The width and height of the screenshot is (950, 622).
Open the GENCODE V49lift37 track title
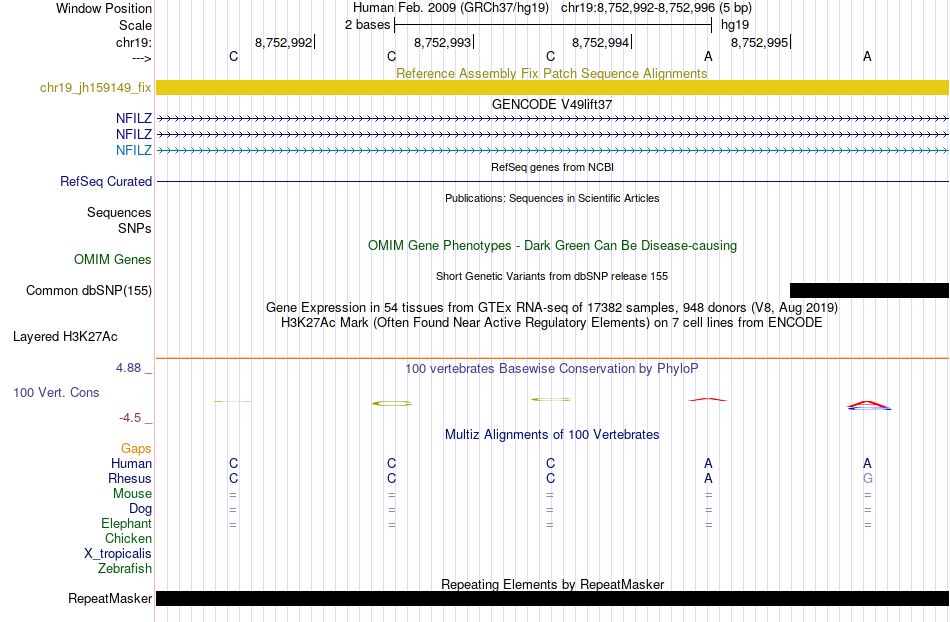551,104
